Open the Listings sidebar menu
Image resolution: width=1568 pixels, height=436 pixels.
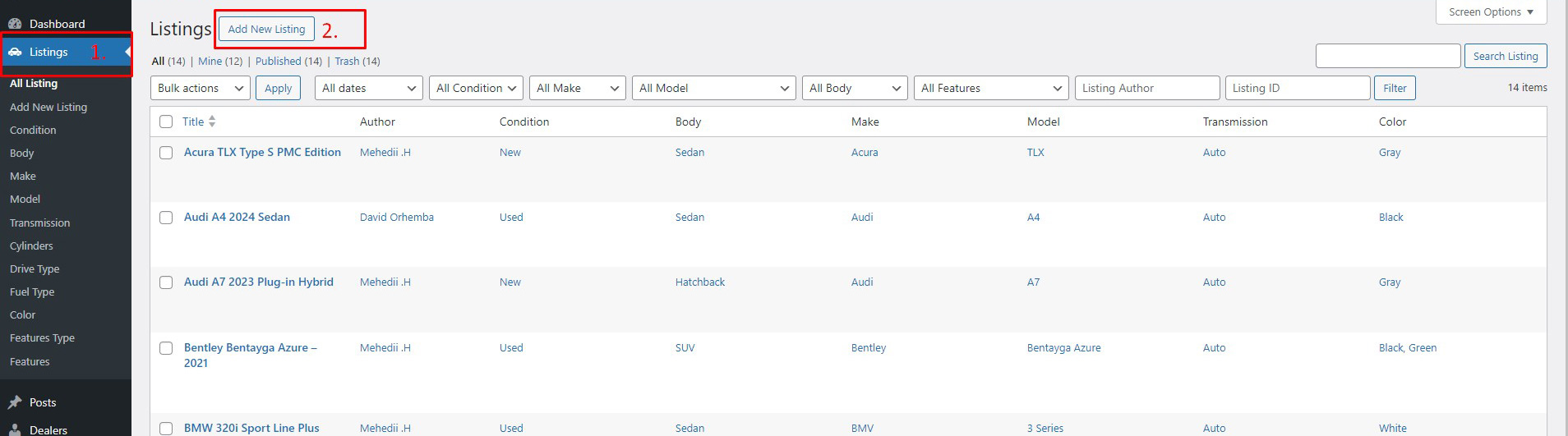(66, 52)
